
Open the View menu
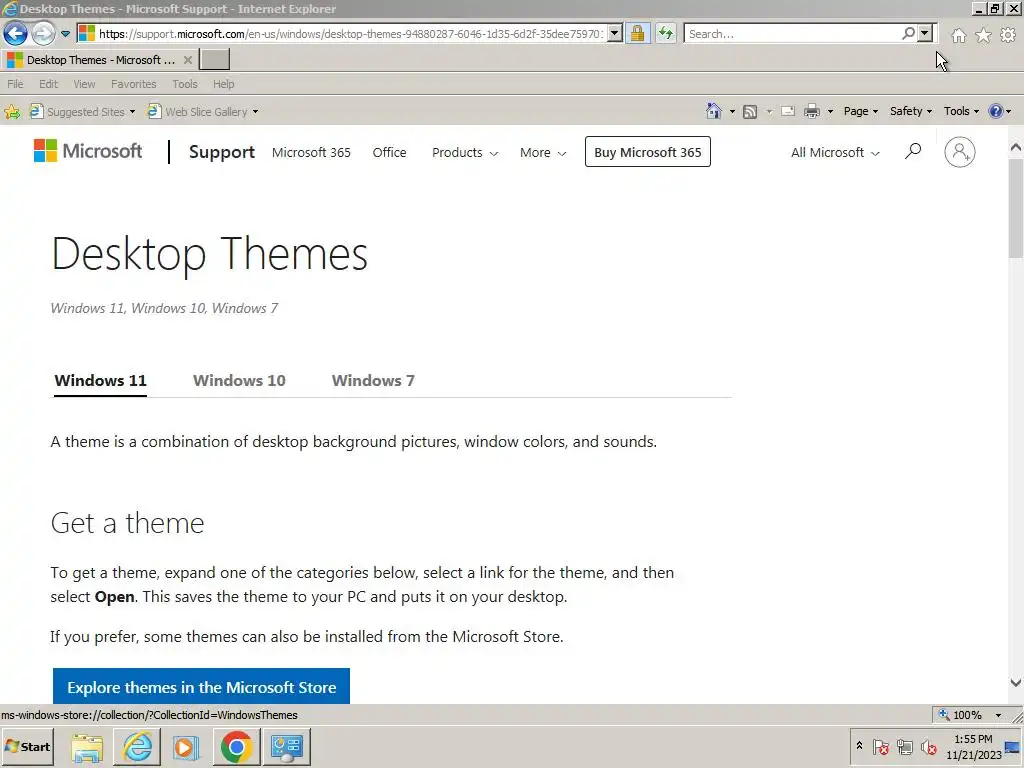[84, 84]
